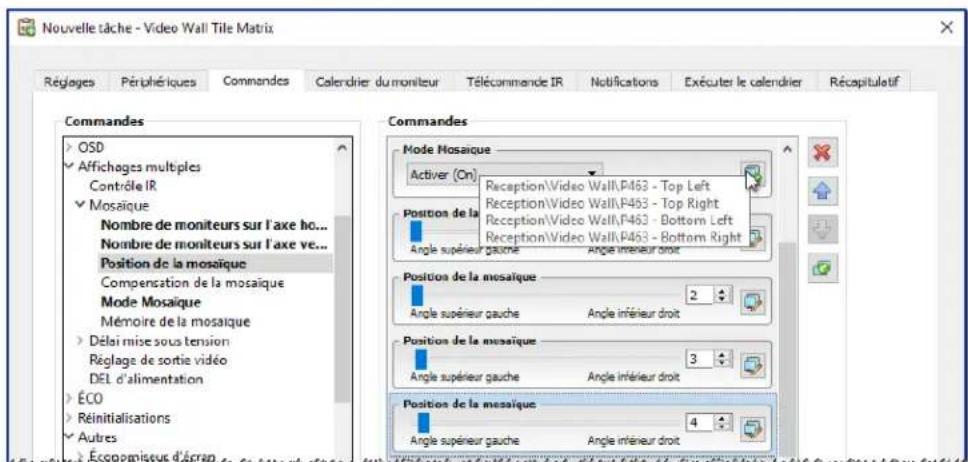The width and height of the screenshot is (968, 462).
Task: Open the Exécuter le calendrier tab
Action: [743, 82]
